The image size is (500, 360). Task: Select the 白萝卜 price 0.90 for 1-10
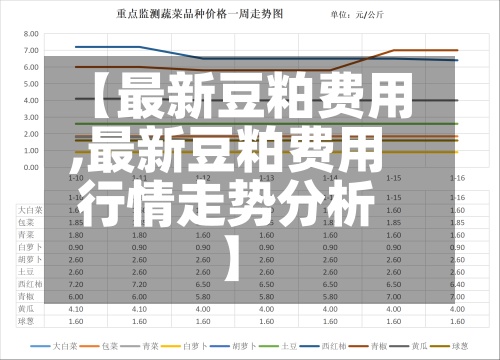coord(76,247)
